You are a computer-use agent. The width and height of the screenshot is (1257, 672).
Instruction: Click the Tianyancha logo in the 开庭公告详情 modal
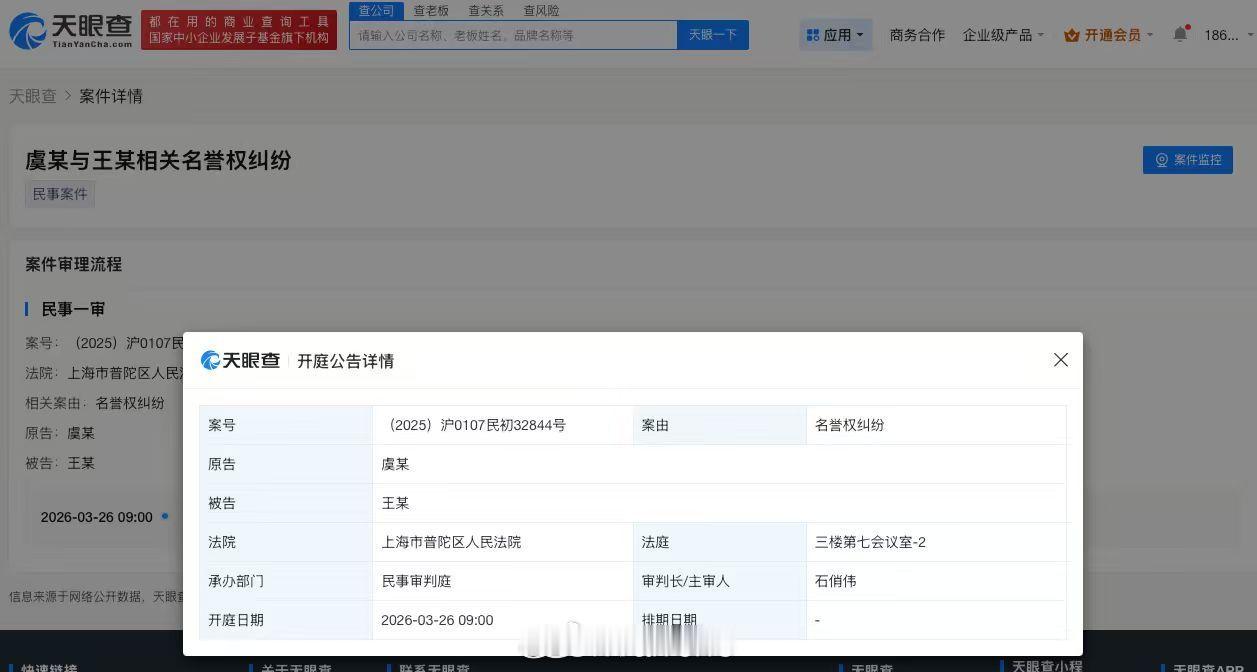pos(240,360)
